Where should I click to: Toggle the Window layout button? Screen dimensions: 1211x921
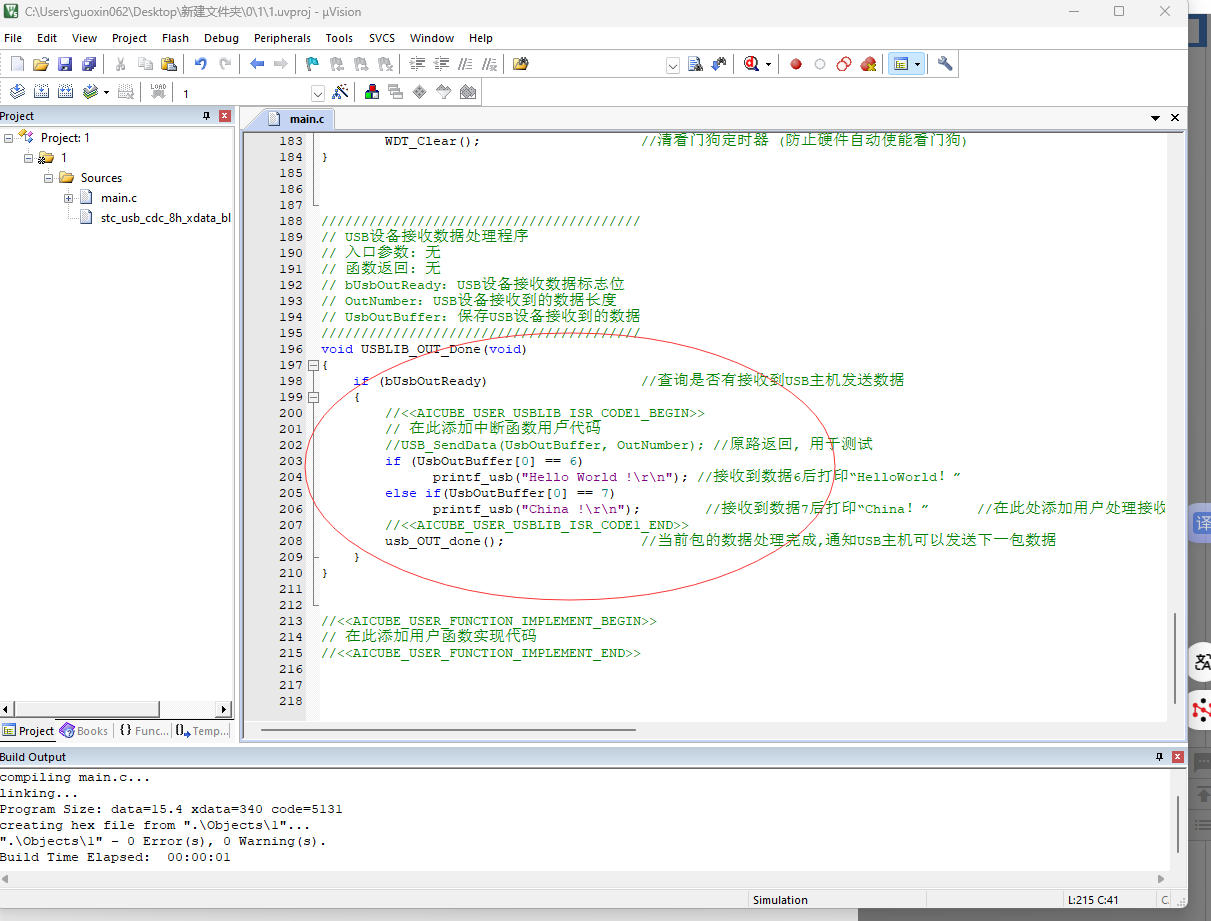click(901, 64)
